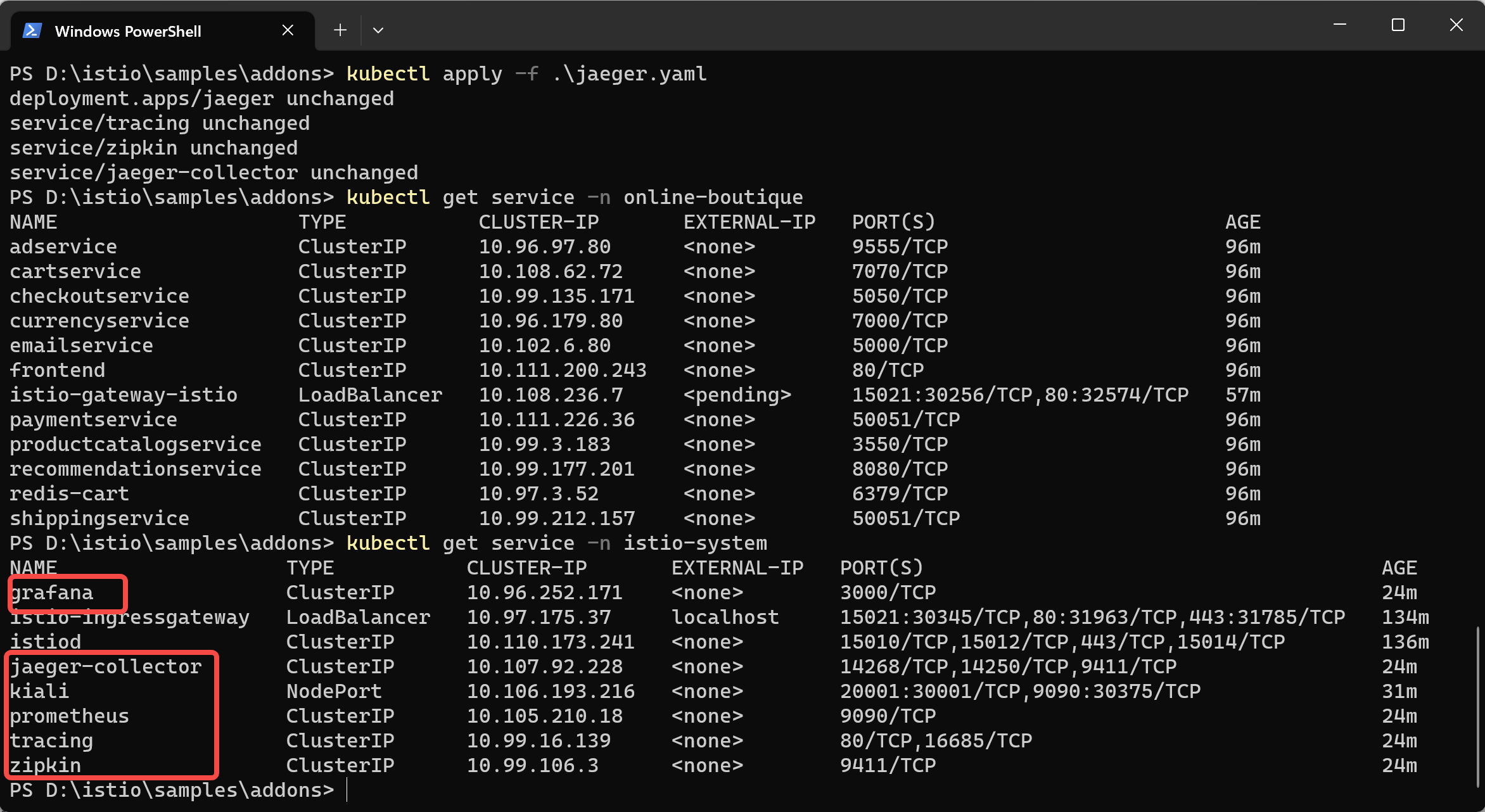Click the 'productcatalogservice' service name
This screenshot has width=1485, height=812.
click(136, 445)
